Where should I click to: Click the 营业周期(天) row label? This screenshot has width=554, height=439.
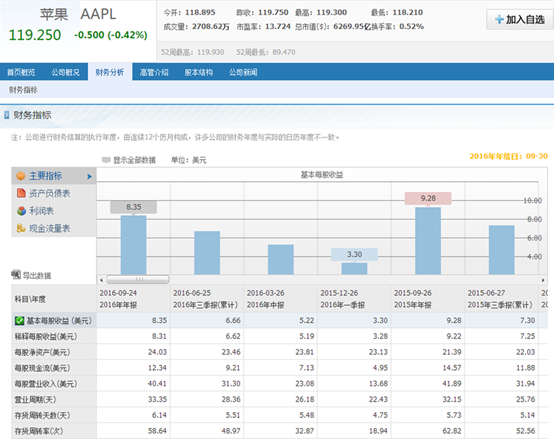35,400
